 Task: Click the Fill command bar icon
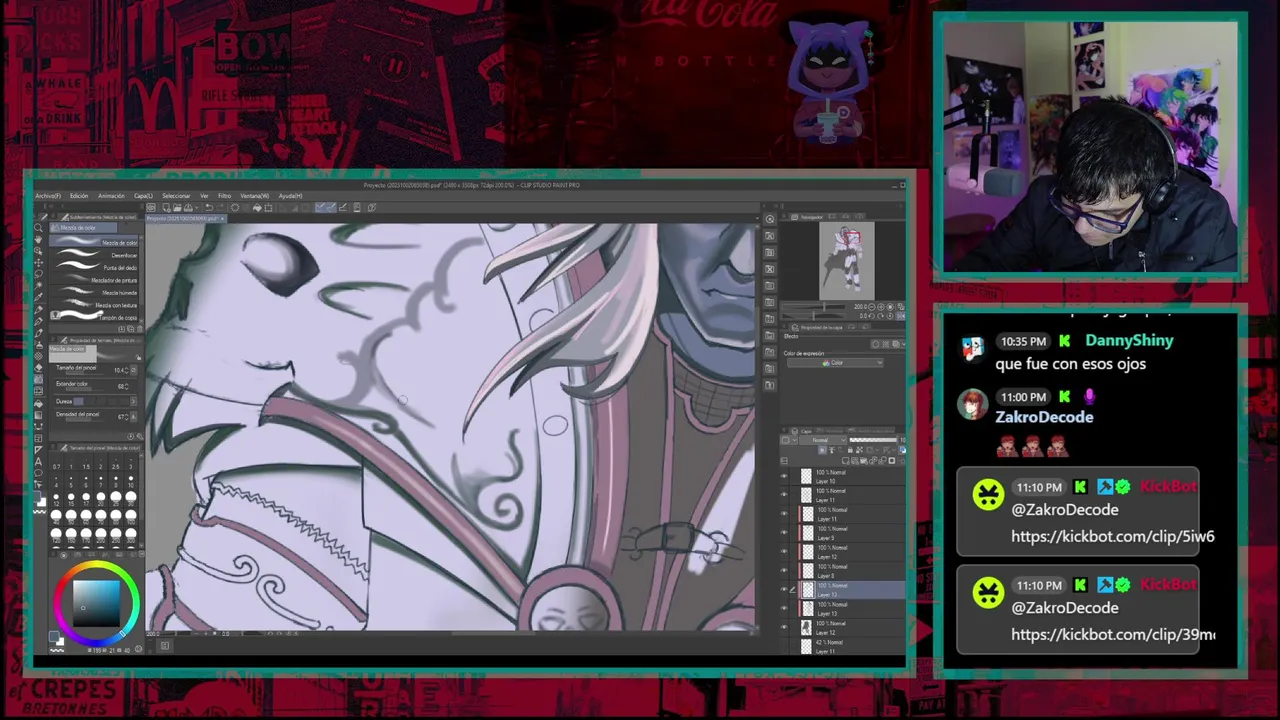pyautogui.click(x=257, y=208)
